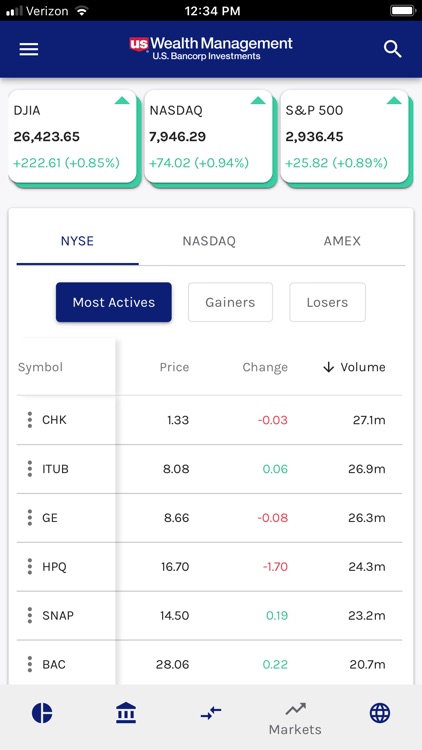Image resolution: width=422 pixels, height=750 pixels.
Task: Open options menu for ITUB row
Action: [x=30, y=469]
